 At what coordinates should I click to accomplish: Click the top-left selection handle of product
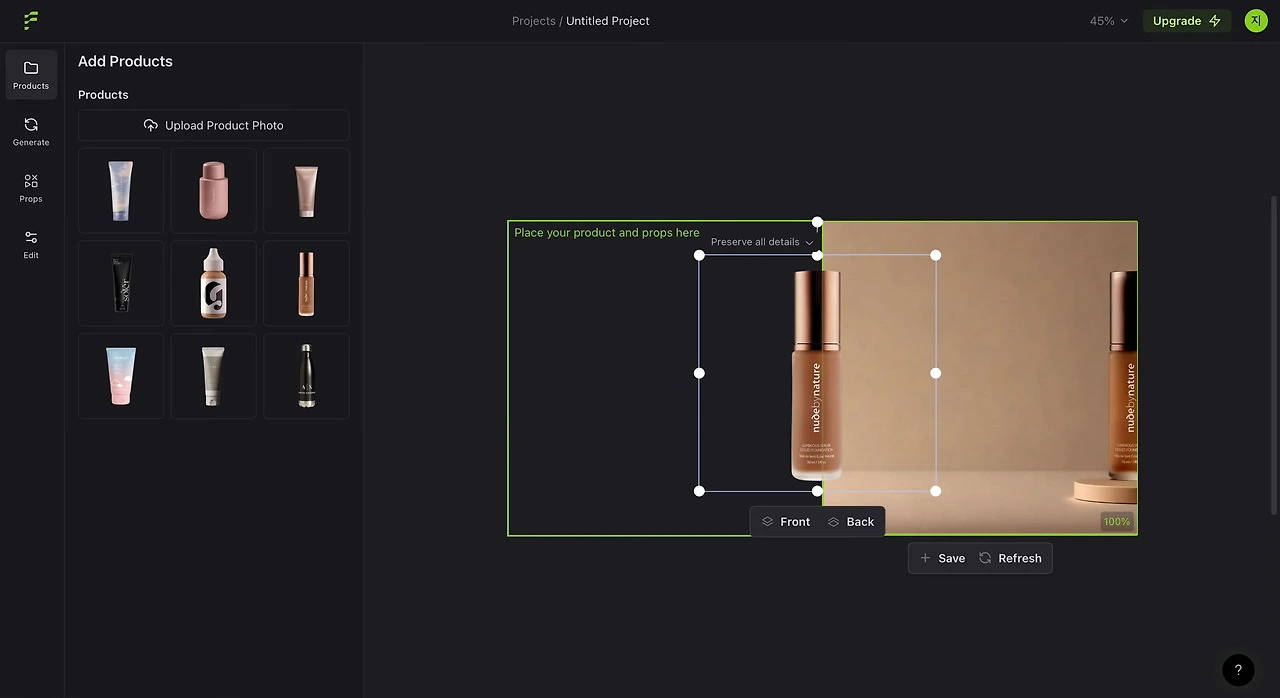(699, 255)
